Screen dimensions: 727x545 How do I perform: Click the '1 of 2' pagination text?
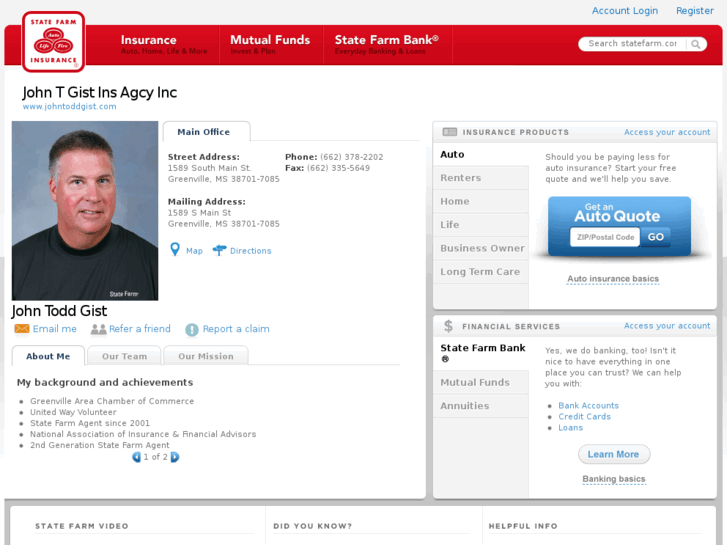coord(155,457)
